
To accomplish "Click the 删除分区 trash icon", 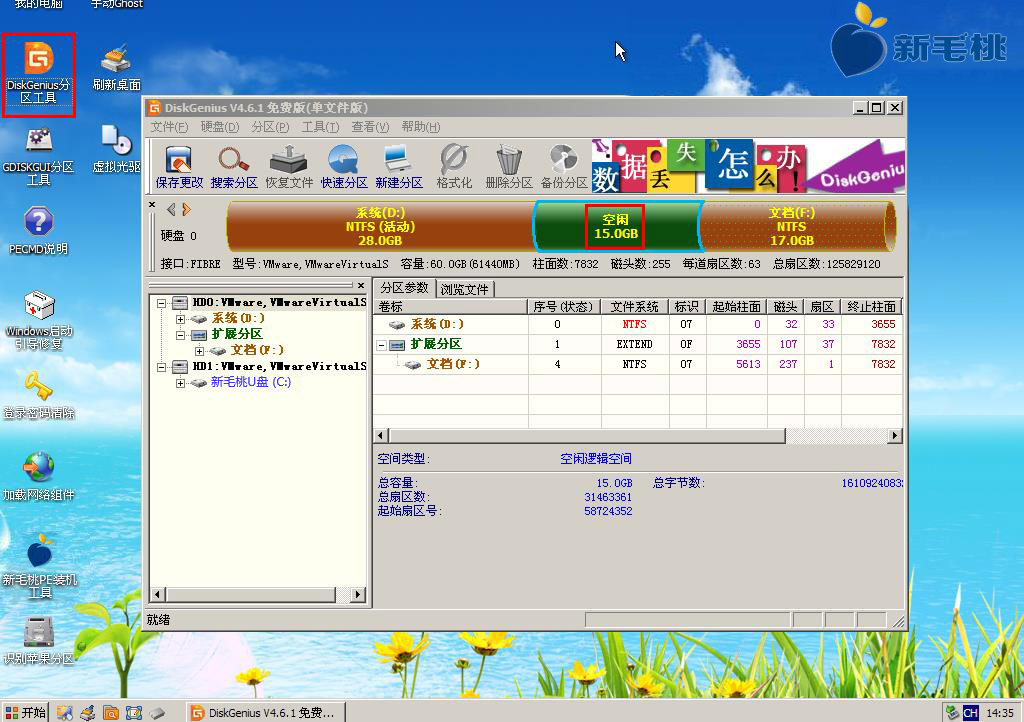I will [509, 167].
